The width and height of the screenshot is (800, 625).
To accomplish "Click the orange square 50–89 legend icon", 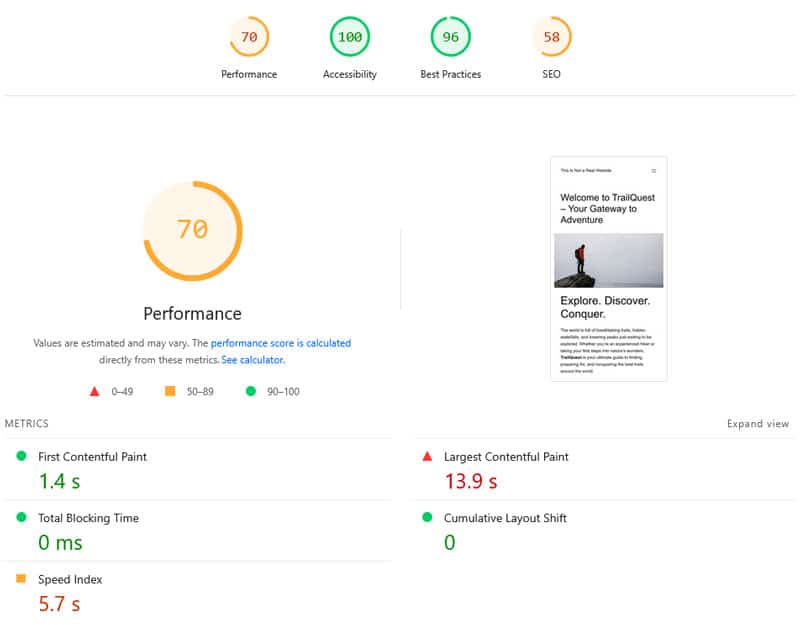I will 170,391.
